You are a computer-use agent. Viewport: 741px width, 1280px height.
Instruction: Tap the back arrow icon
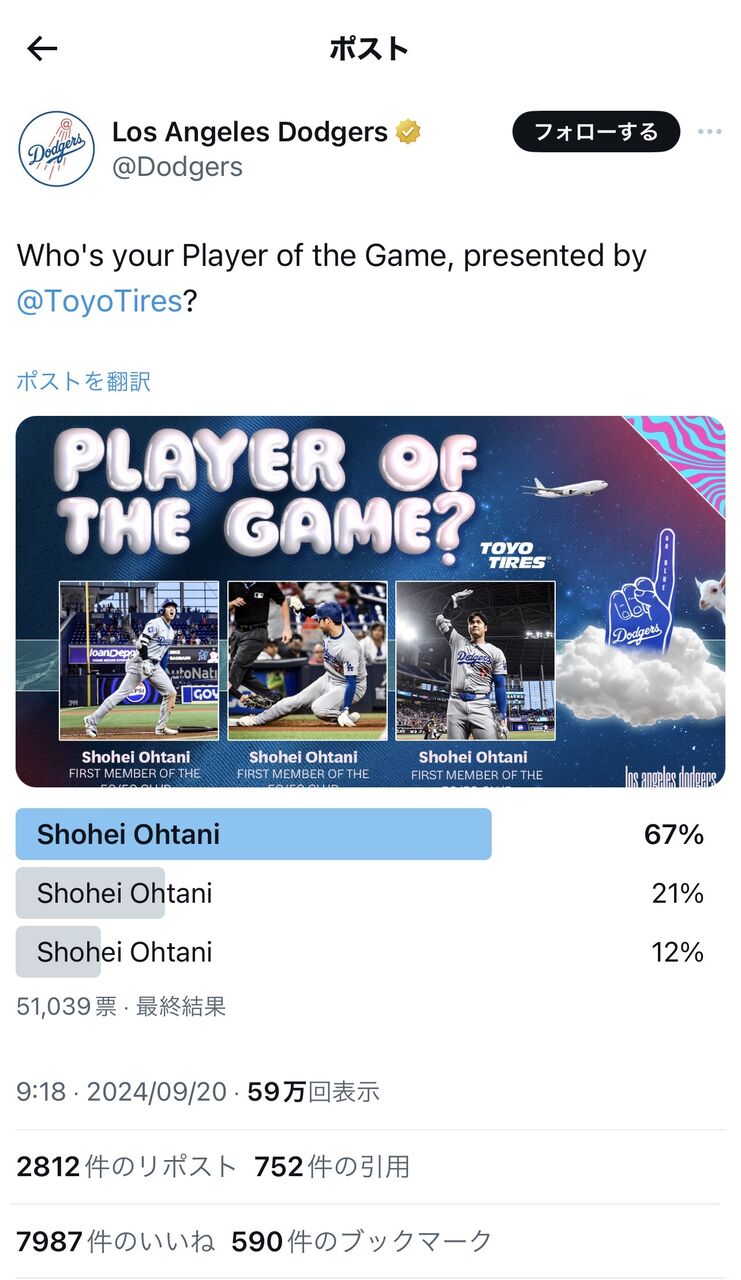pyautogui.click(x=42, y=48)
